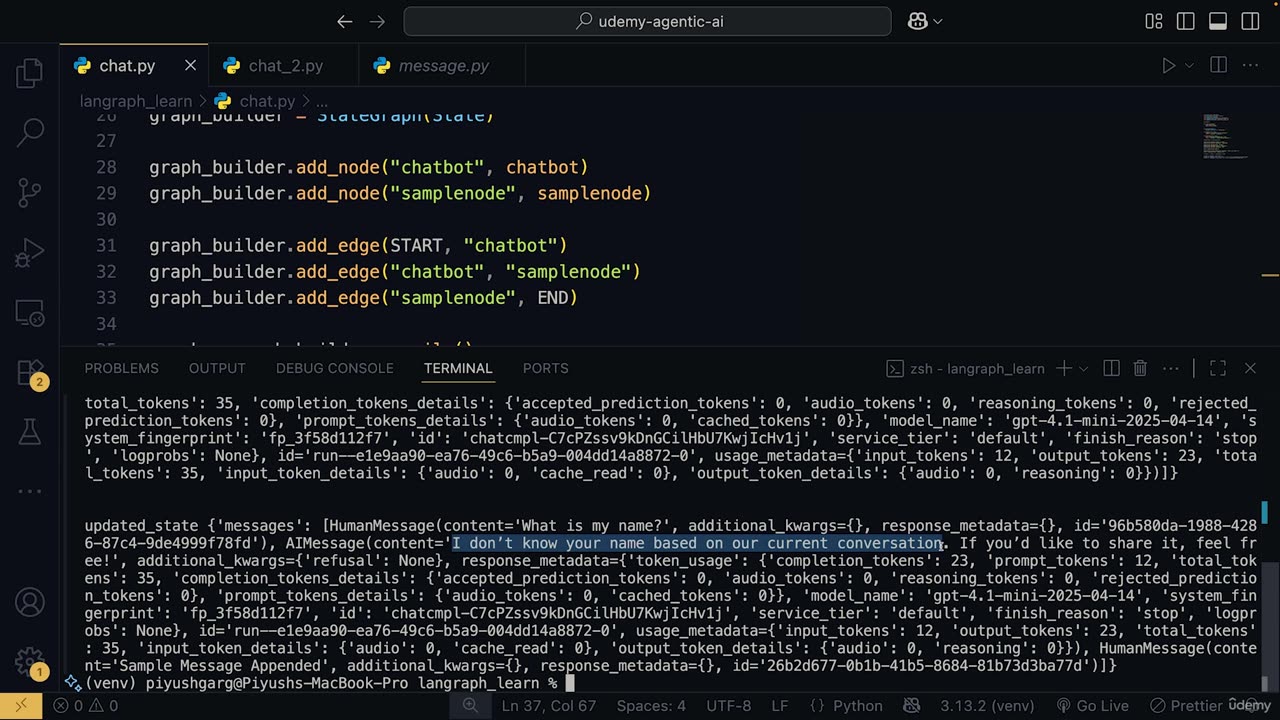The height and width of the screenshot is (720, 1280).
Task: Select the zsh - langraph_learn terminal
Action: coord(965,369)
